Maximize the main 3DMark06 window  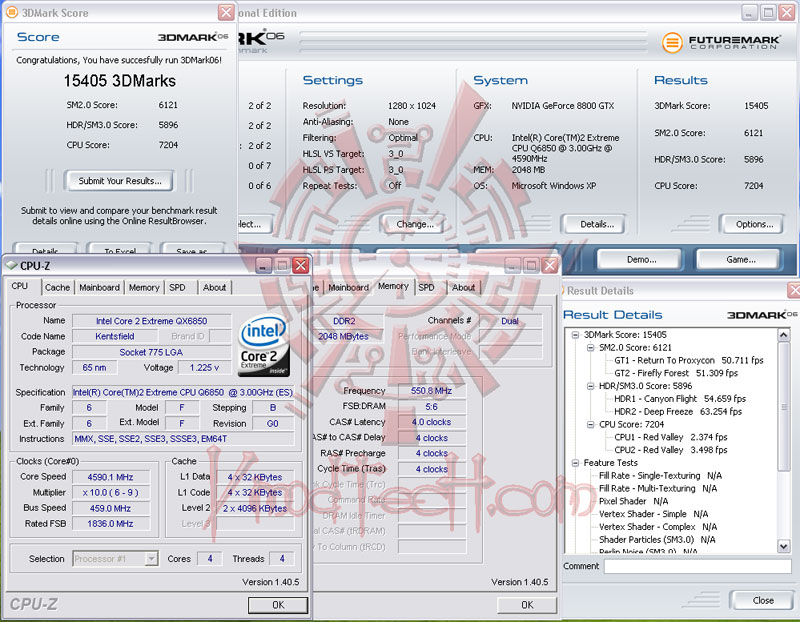[768, 12]
